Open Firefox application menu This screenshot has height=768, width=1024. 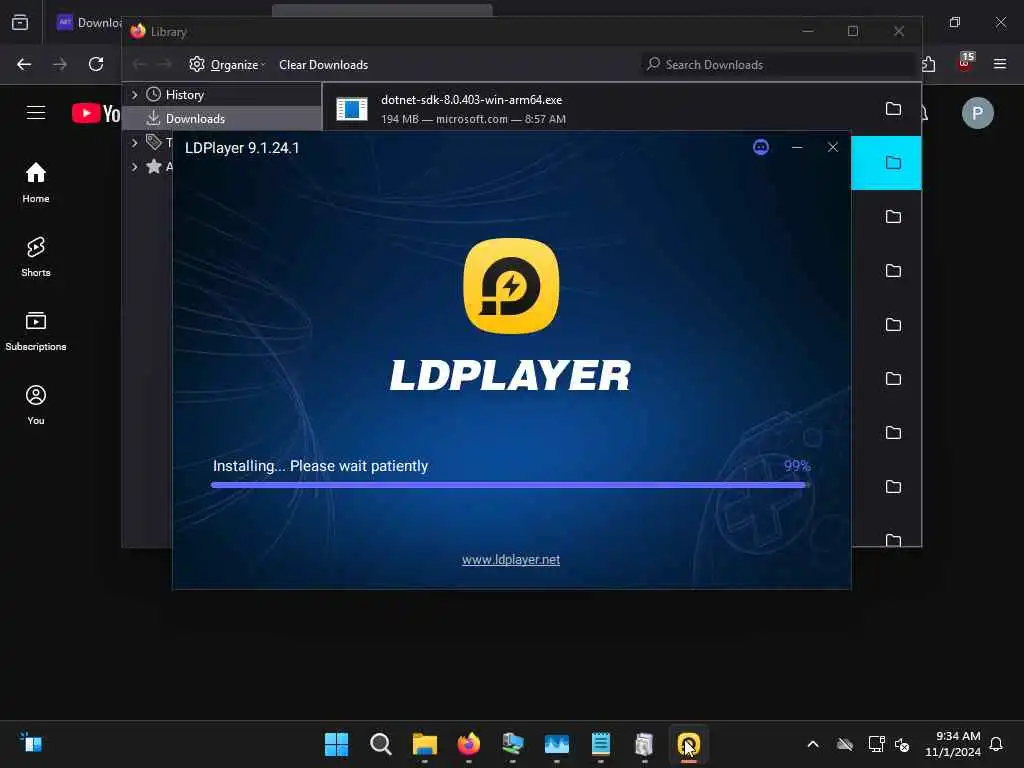coord(999,63)
